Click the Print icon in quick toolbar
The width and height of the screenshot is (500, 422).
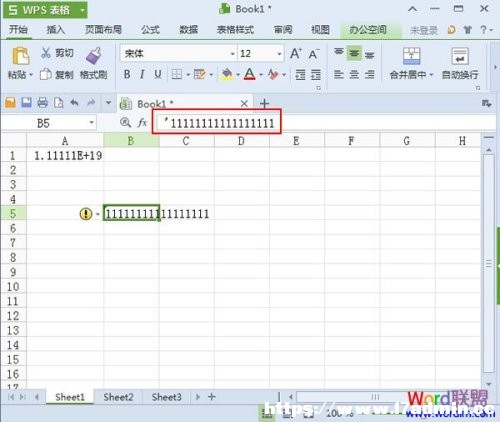coord(42,103)
